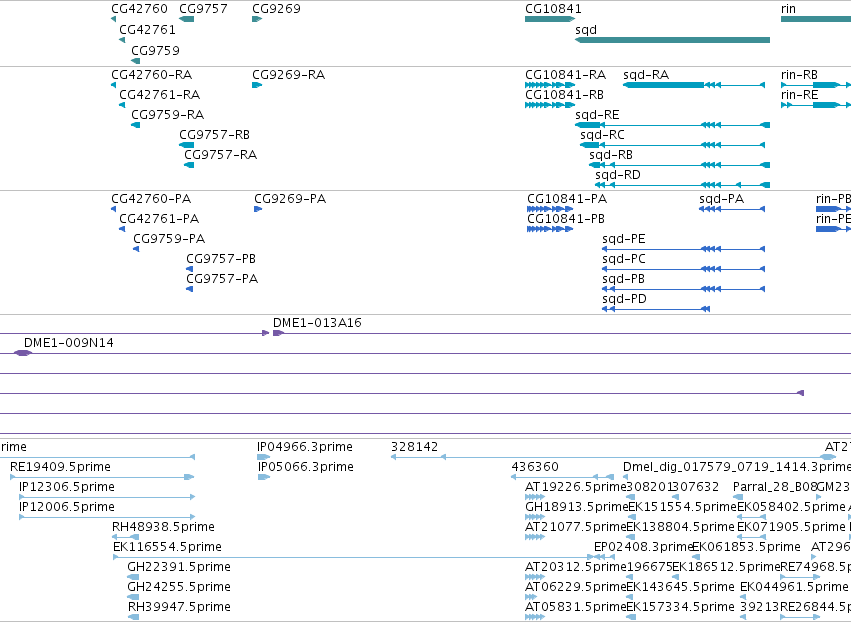Click cDNA EK071905.5prime label
Screen dimensions: 851x622
[x=791, y=527]
